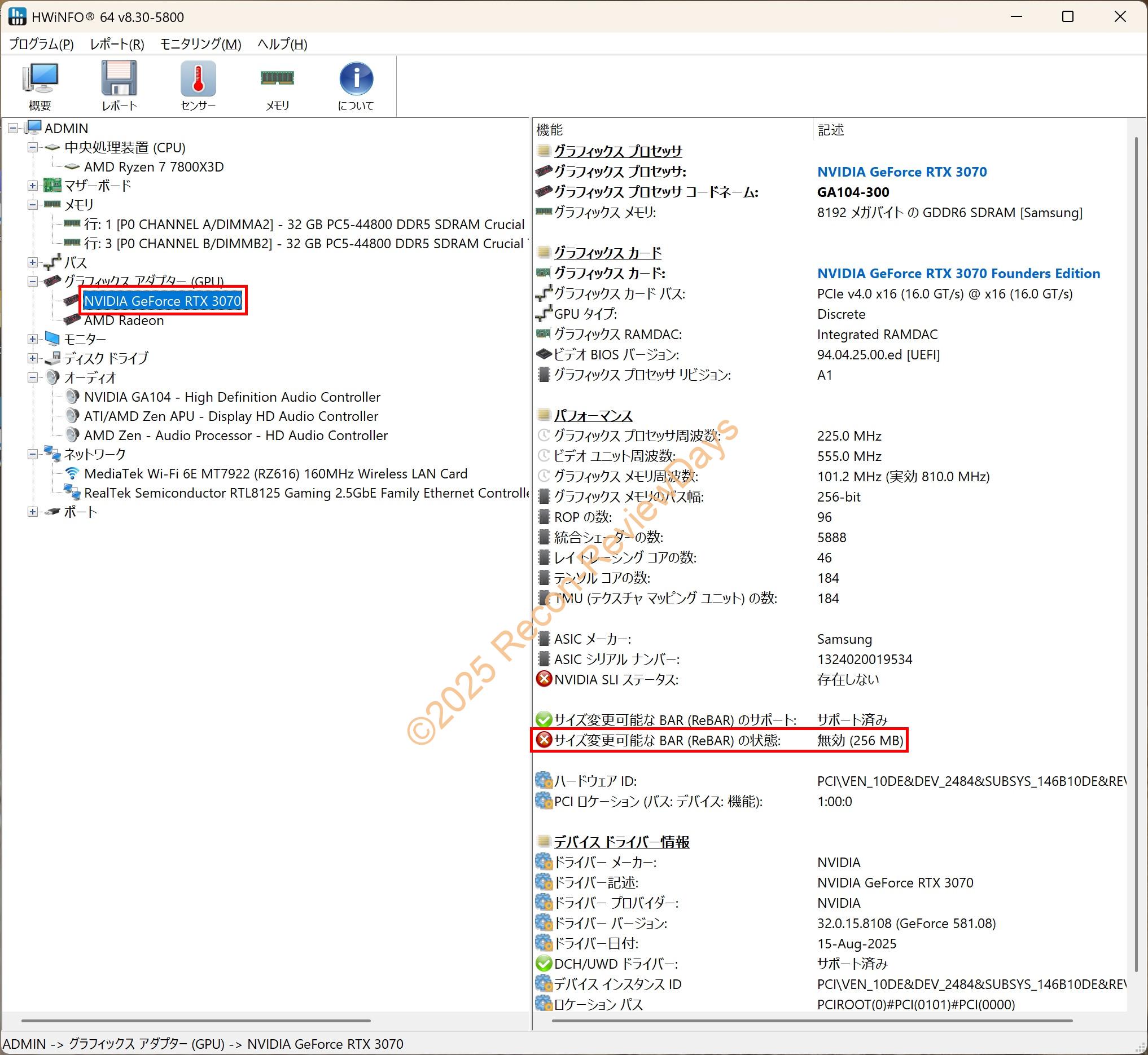
Task: Expand the ディスク ドライブ tree node
Action: pyautogui.click(x=33, y=358)
